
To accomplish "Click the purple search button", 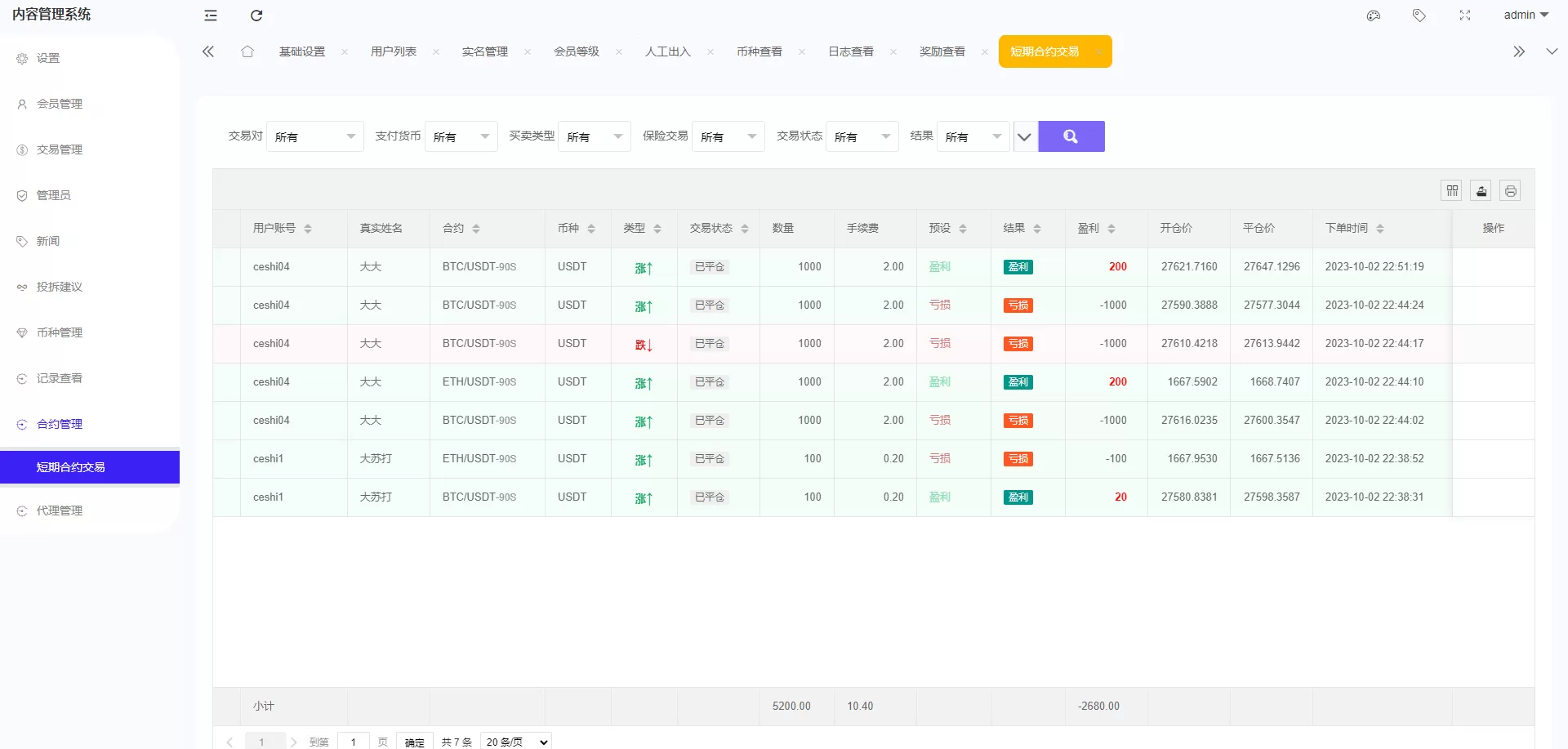I will pyautogui.click(x=1071, y=136).
